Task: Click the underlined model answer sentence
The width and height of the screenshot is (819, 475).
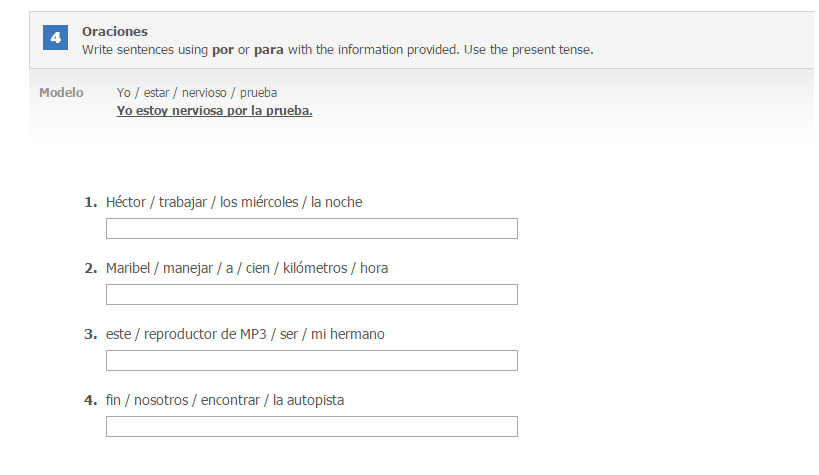Action: [x=214, y=111]
